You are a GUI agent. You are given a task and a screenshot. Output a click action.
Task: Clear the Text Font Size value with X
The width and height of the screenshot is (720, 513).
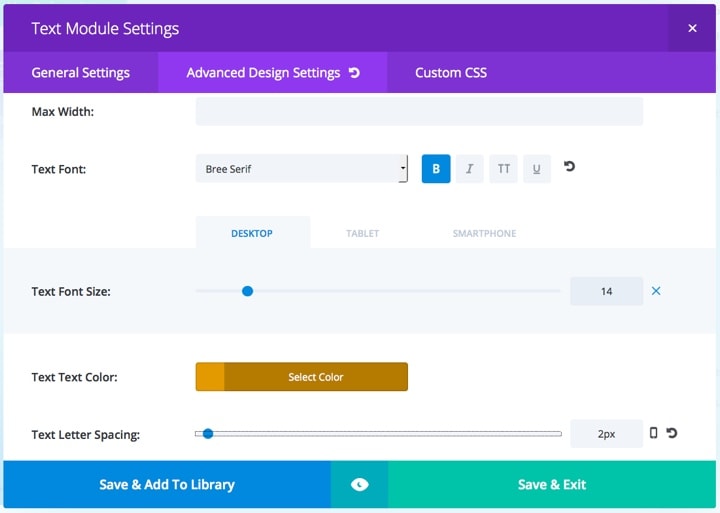[x=656, y=291]
